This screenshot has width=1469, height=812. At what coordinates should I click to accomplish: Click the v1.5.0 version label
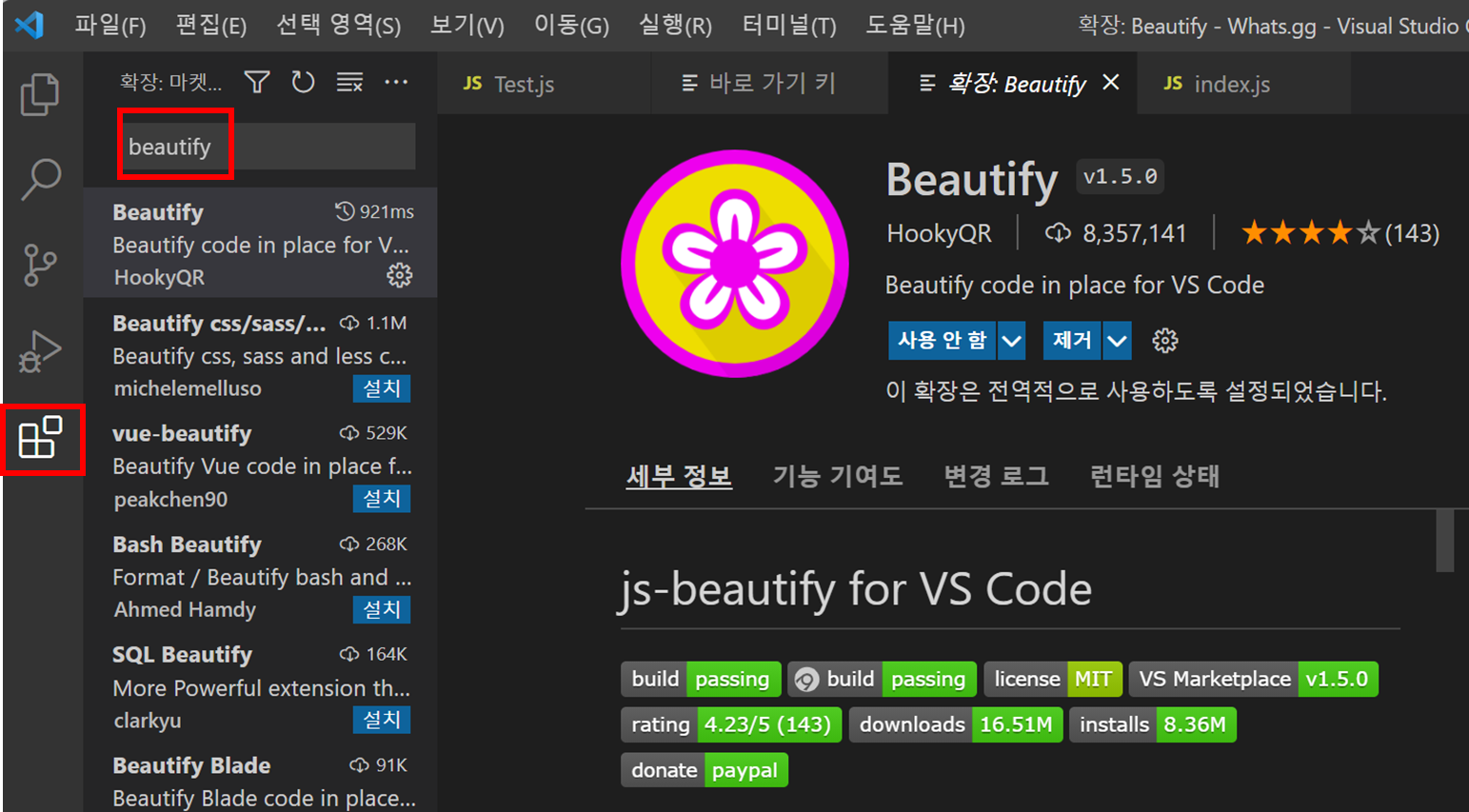(1120, 176)
